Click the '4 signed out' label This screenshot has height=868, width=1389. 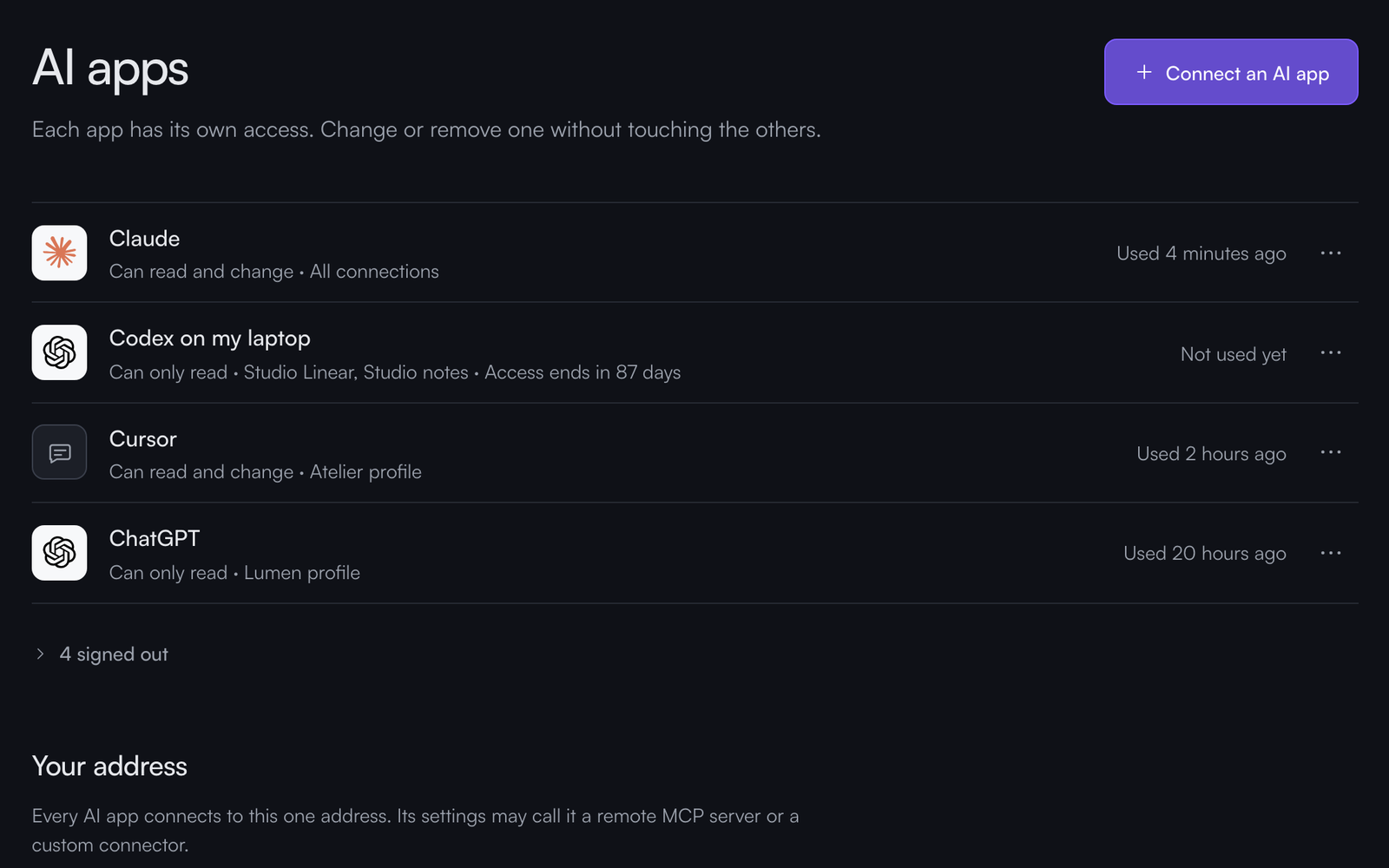(x=114, y=654)
